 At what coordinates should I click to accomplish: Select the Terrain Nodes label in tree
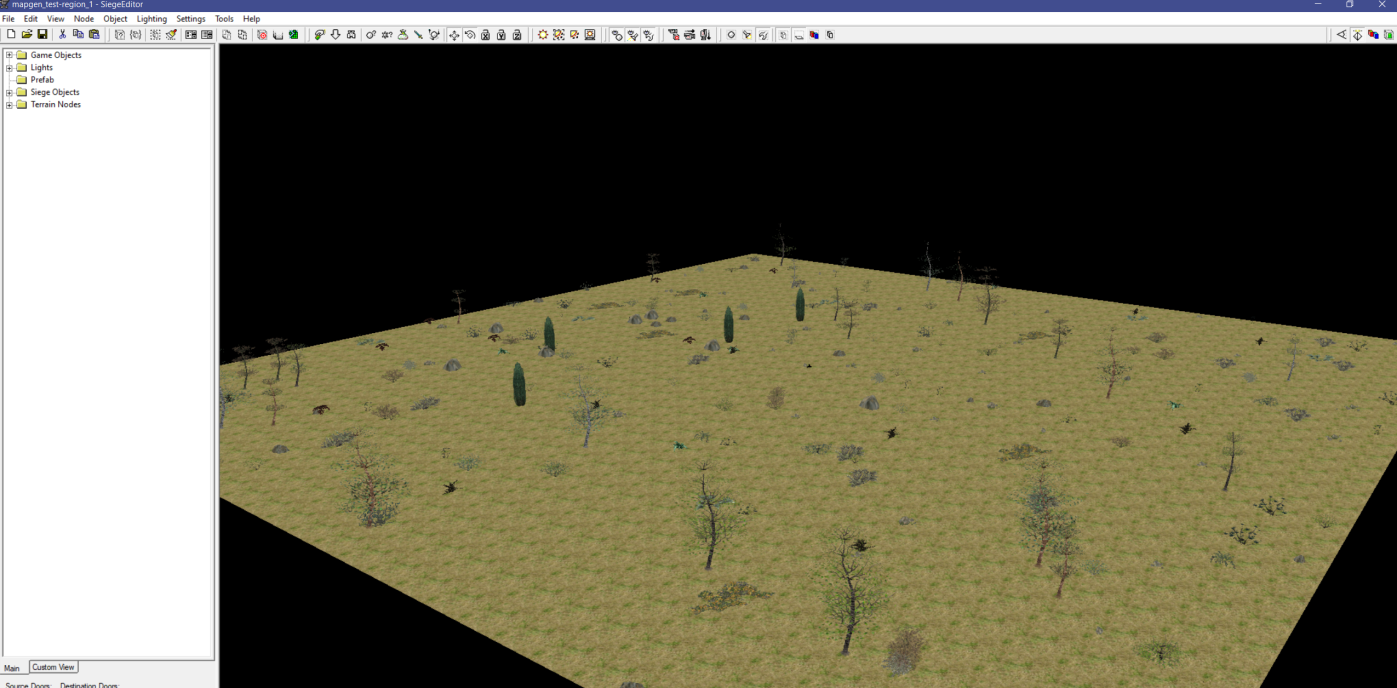pyautogui.click(x=56, y=104)
